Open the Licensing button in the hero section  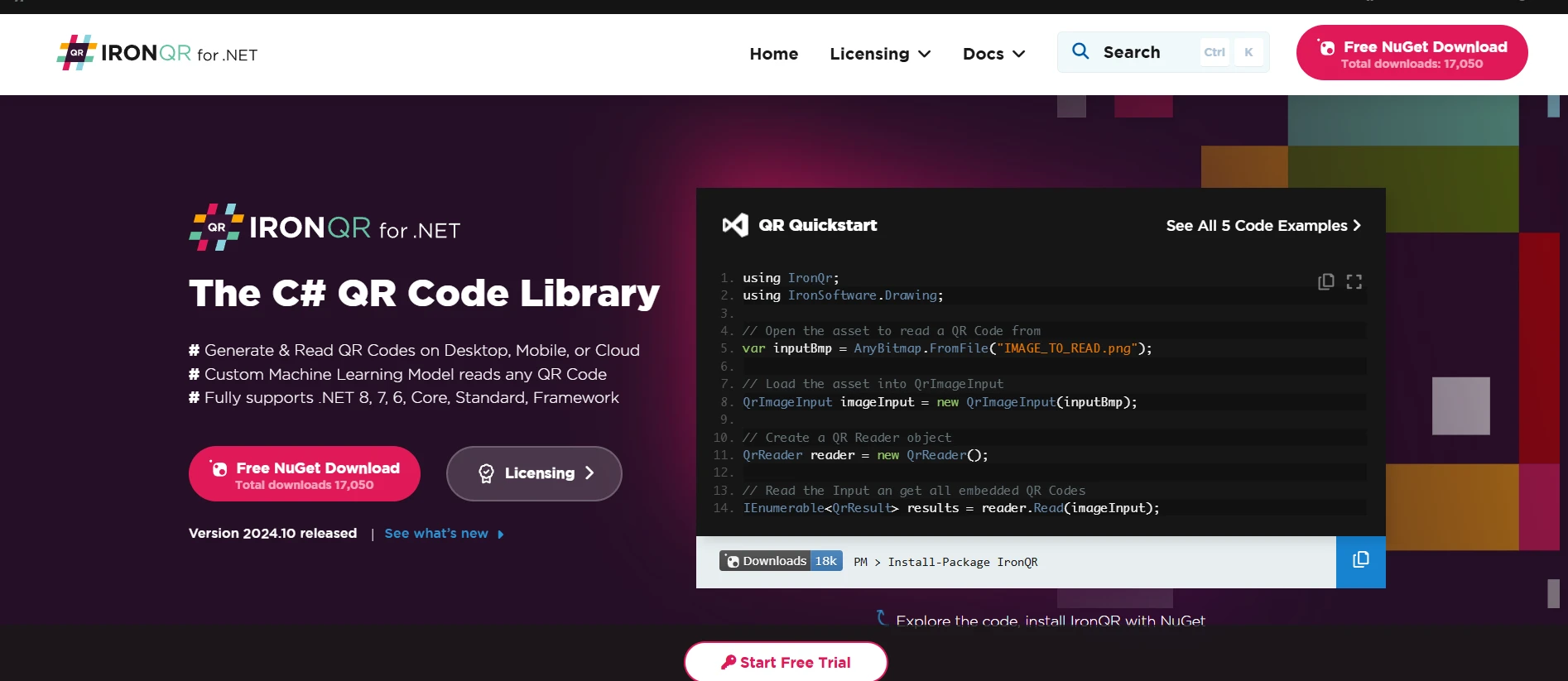(534, 473)
